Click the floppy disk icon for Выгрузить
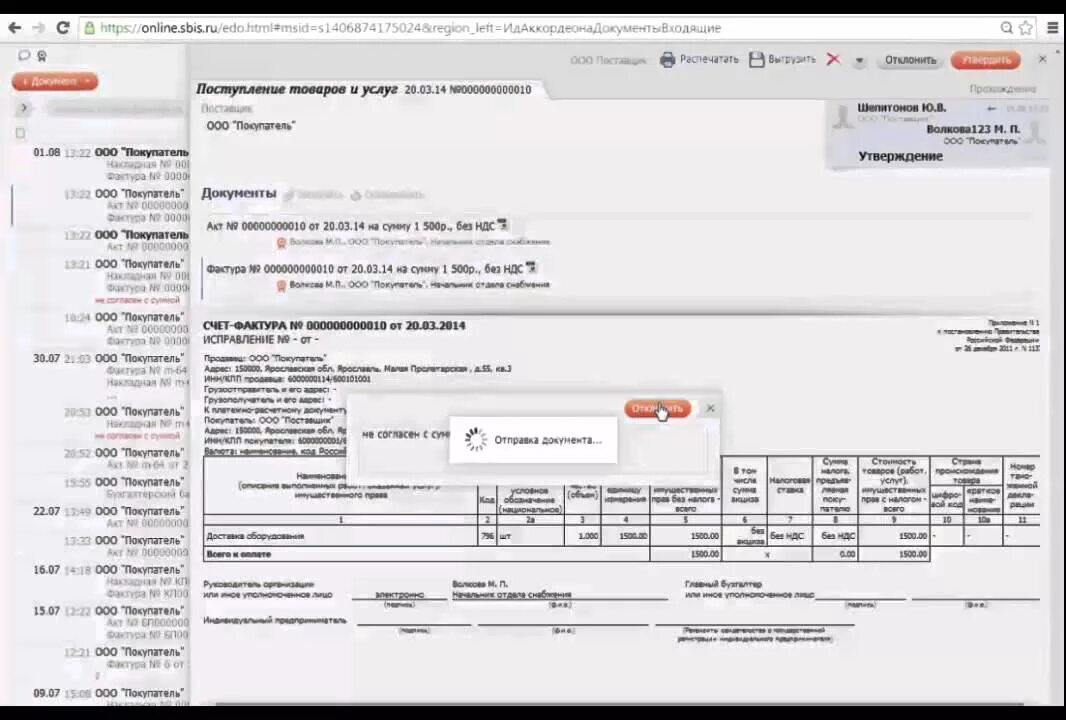 [757, 60]
